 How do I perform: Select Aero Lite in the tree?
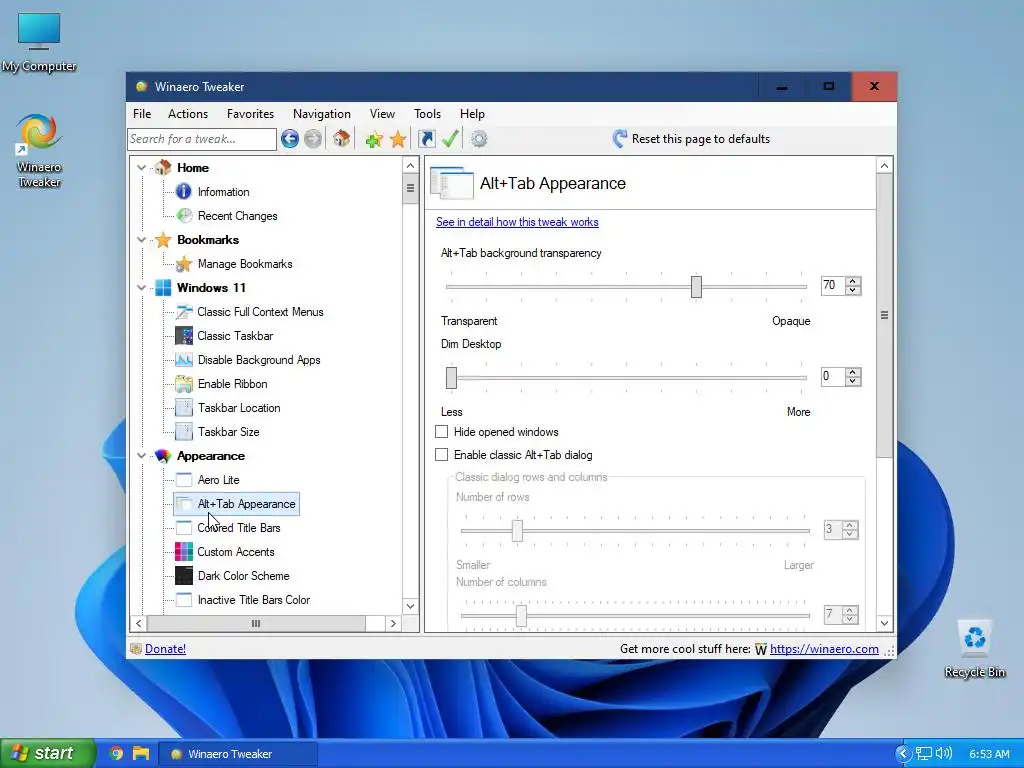tap(218, 479)
